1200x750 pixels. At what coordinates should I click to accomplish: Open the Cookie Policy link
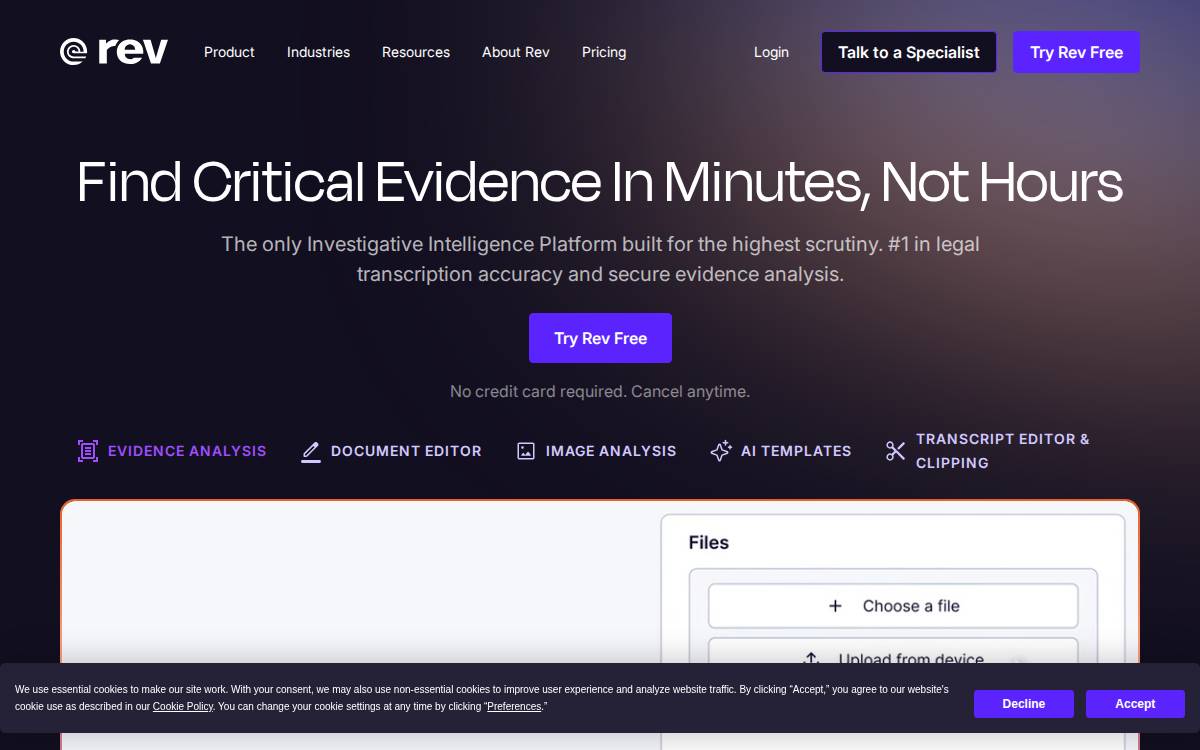[x=183, y=707]
